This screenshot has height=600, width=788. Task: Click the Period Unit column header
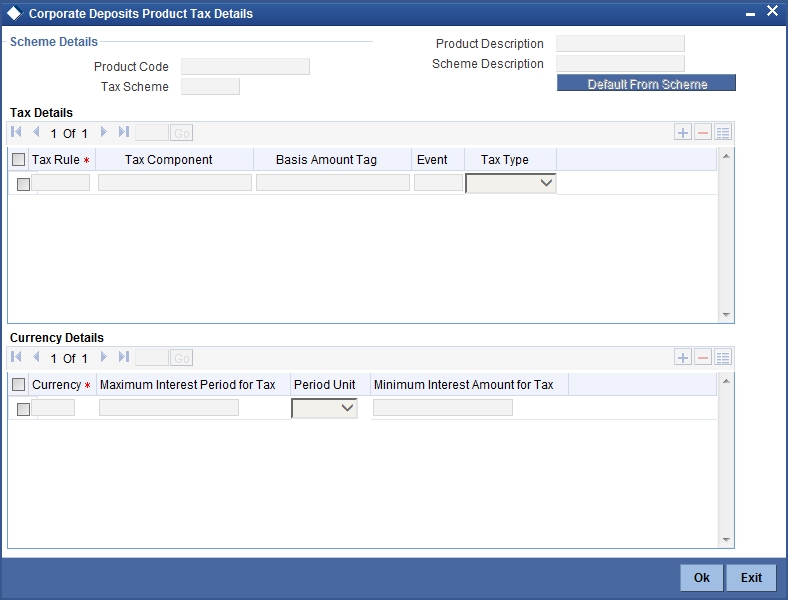click(x=330, y=385)
